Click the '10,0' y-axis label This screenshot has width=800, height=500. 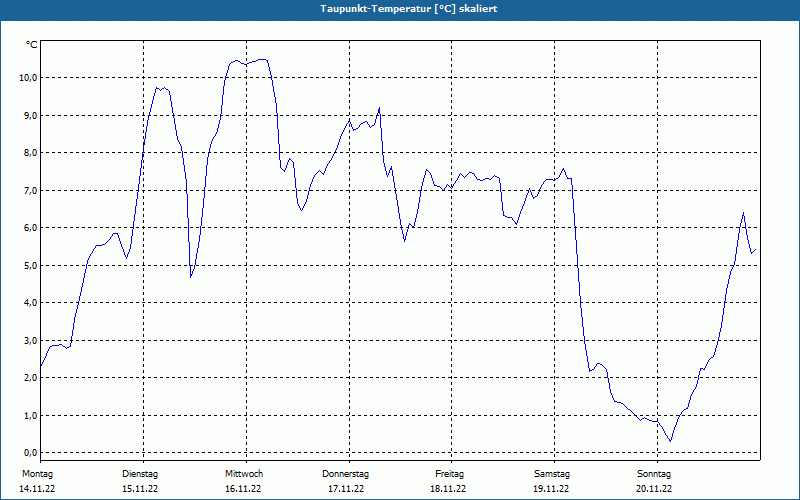point(28,78)
